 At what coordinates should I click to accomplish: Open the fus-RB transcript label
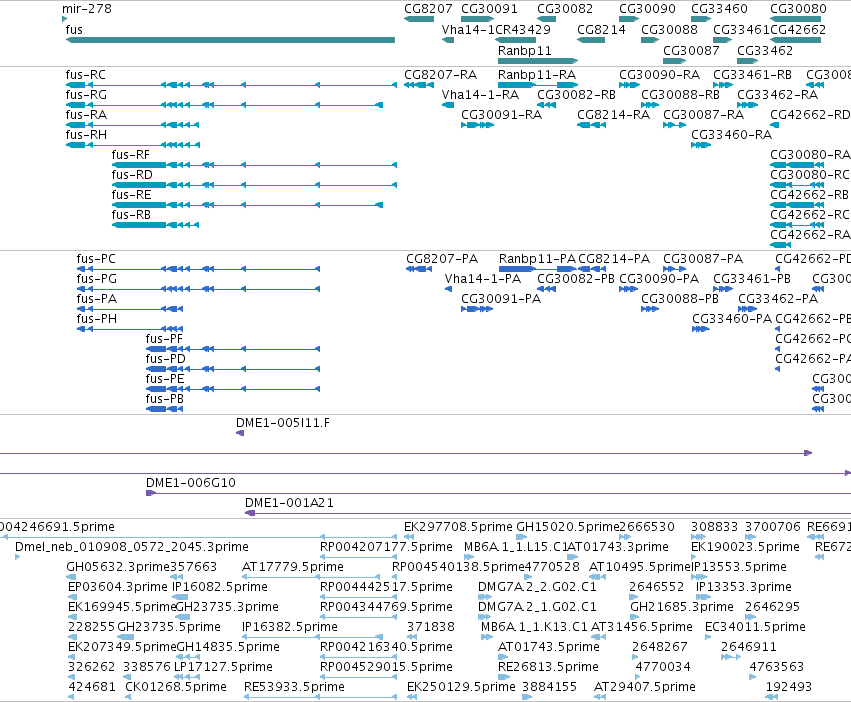131,216
